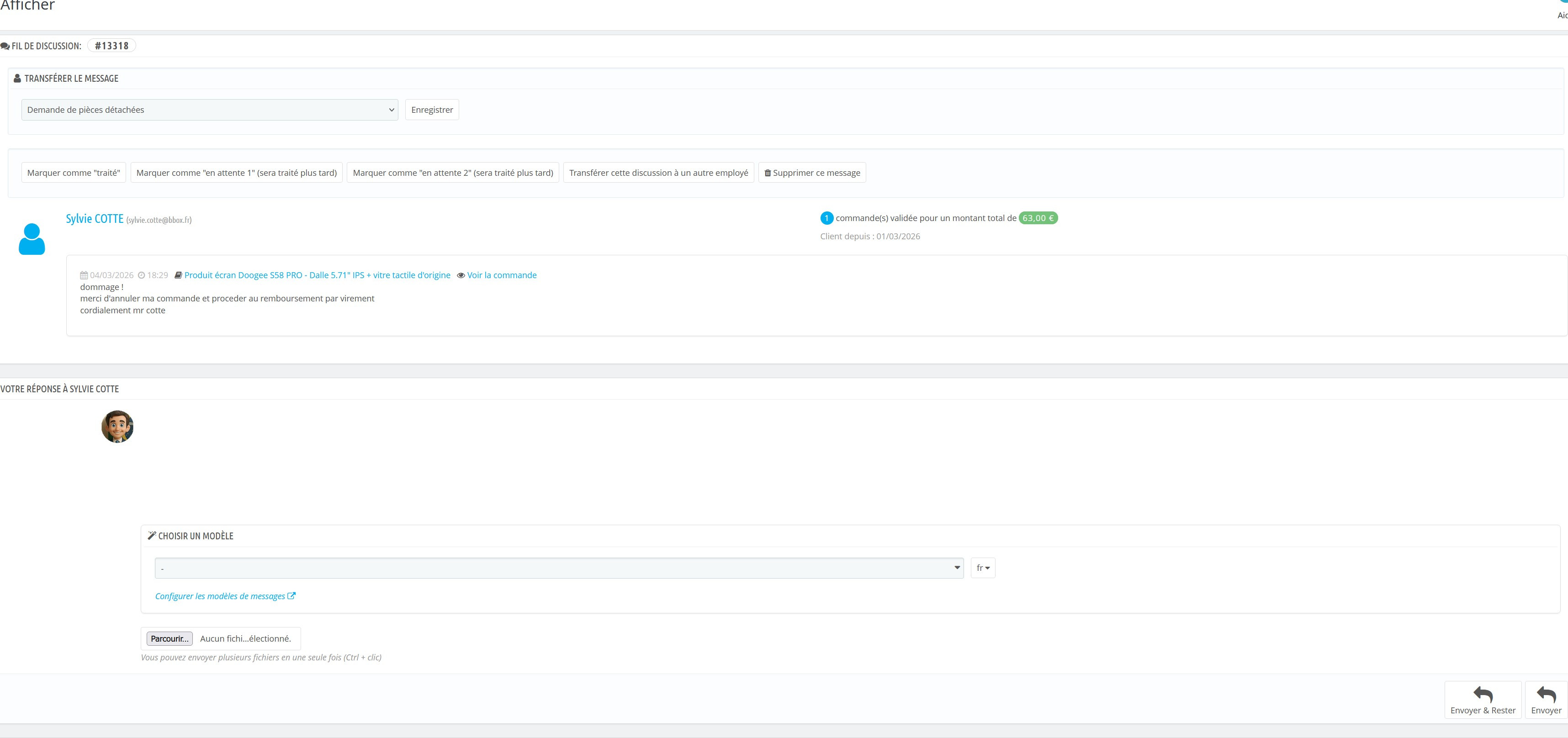
Task: Mark as "en attente 1"
Action: (236, 173)
